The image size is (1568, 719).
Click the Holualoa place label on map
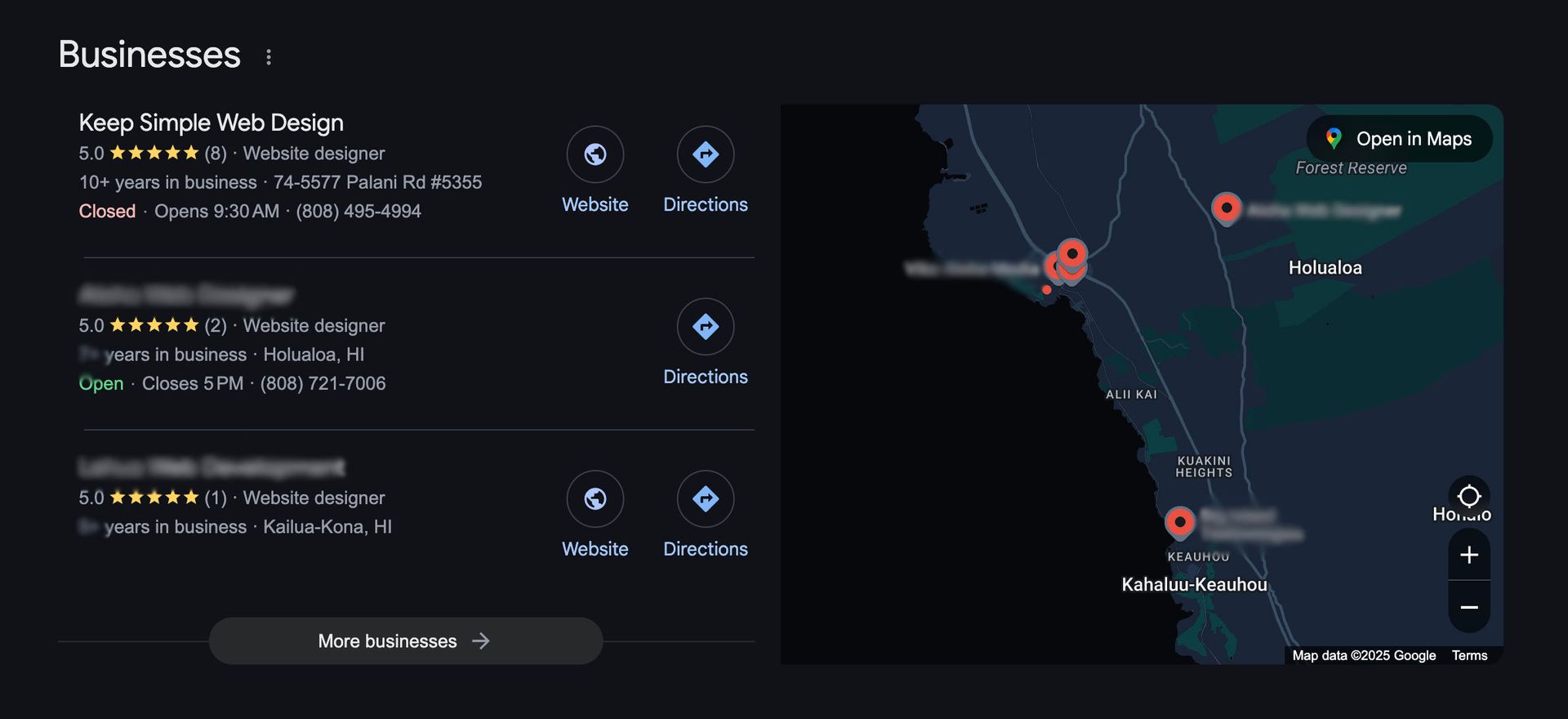click(1325, 268)
